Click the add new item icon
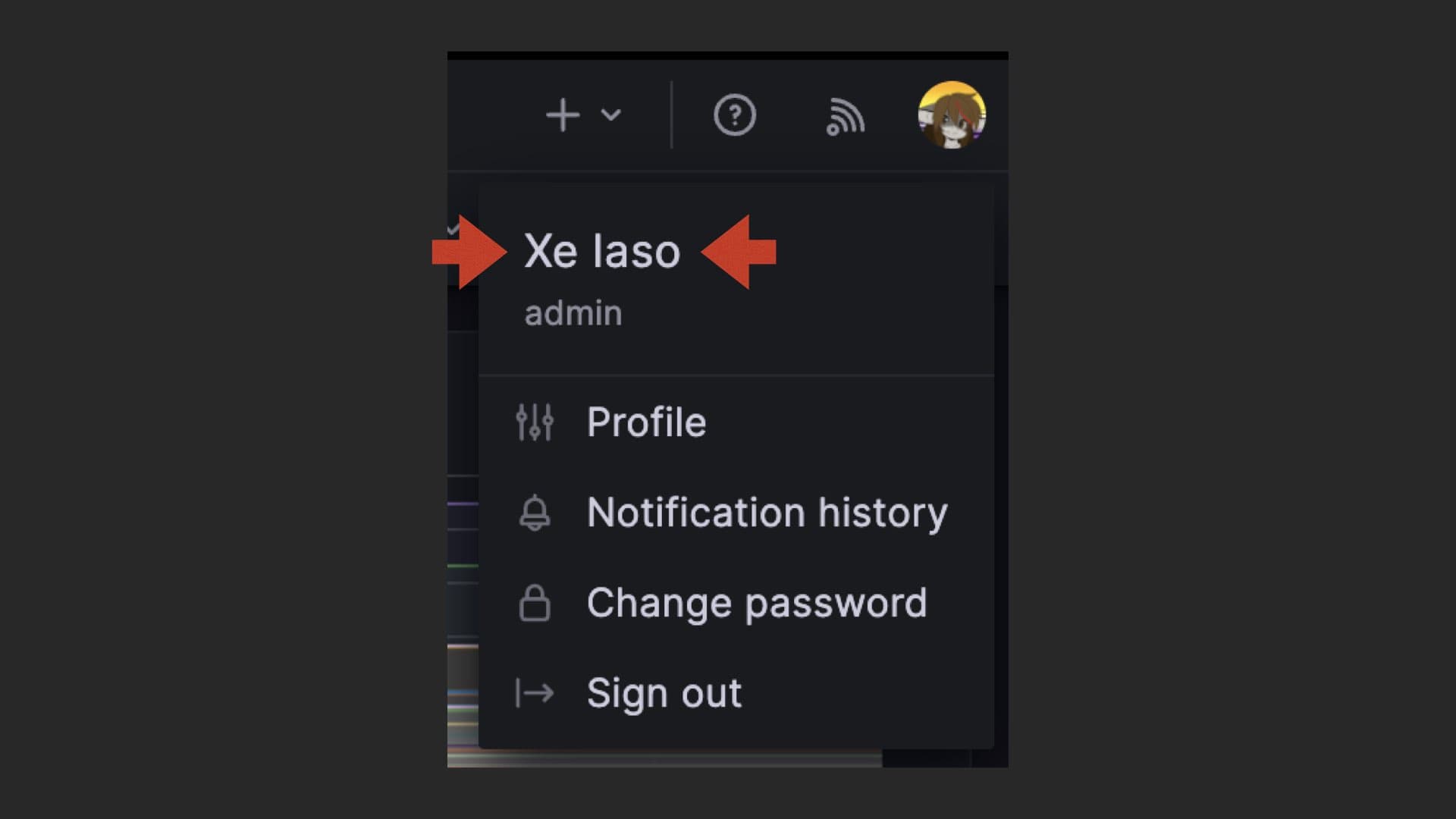This screenshot has width=1456, height=819. tap(561, 114)
